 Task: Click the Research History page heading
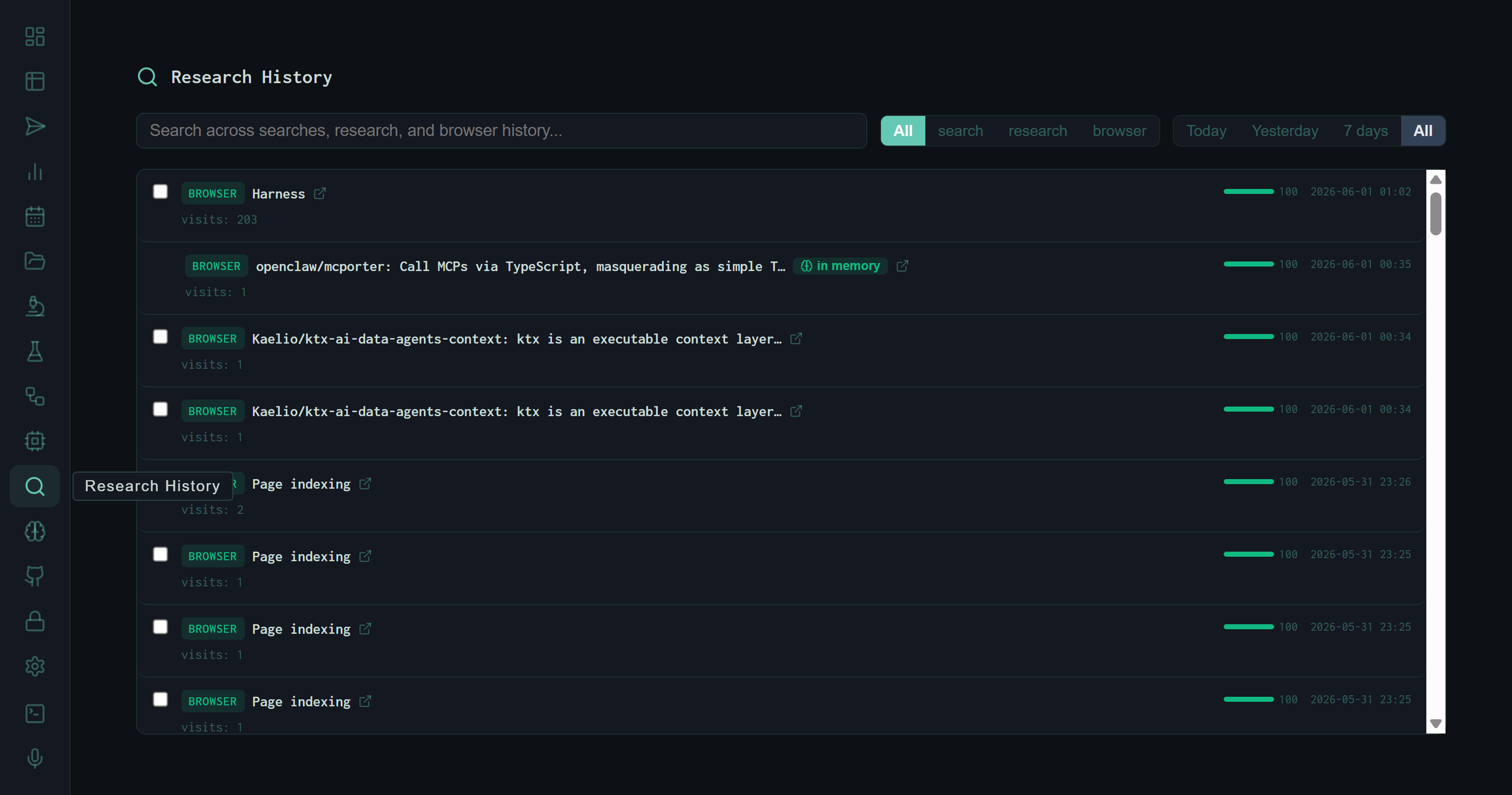[x=251, y=78]
